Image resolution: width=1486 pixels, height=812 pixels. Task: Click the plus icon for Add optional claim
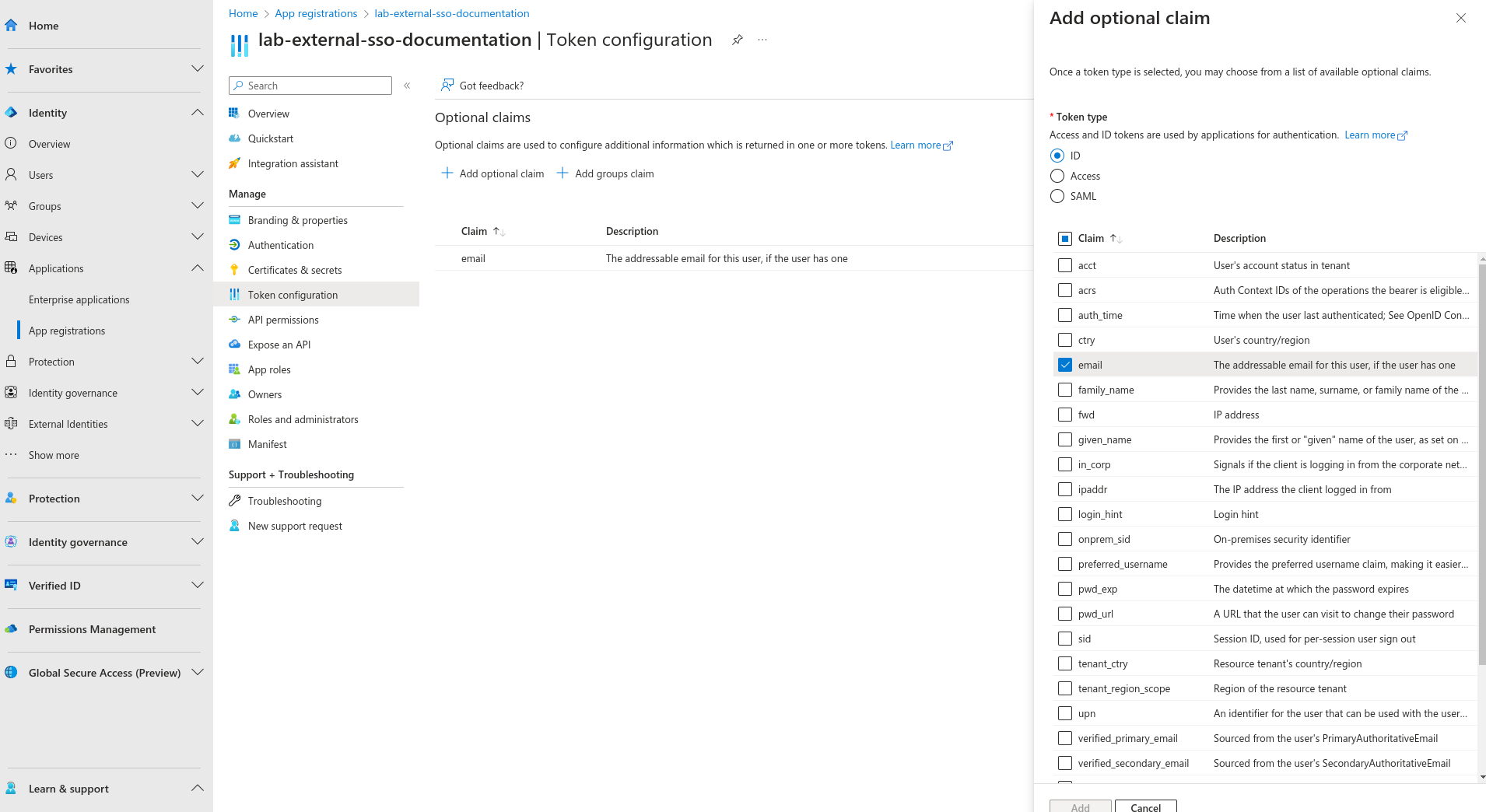(447, 173)
